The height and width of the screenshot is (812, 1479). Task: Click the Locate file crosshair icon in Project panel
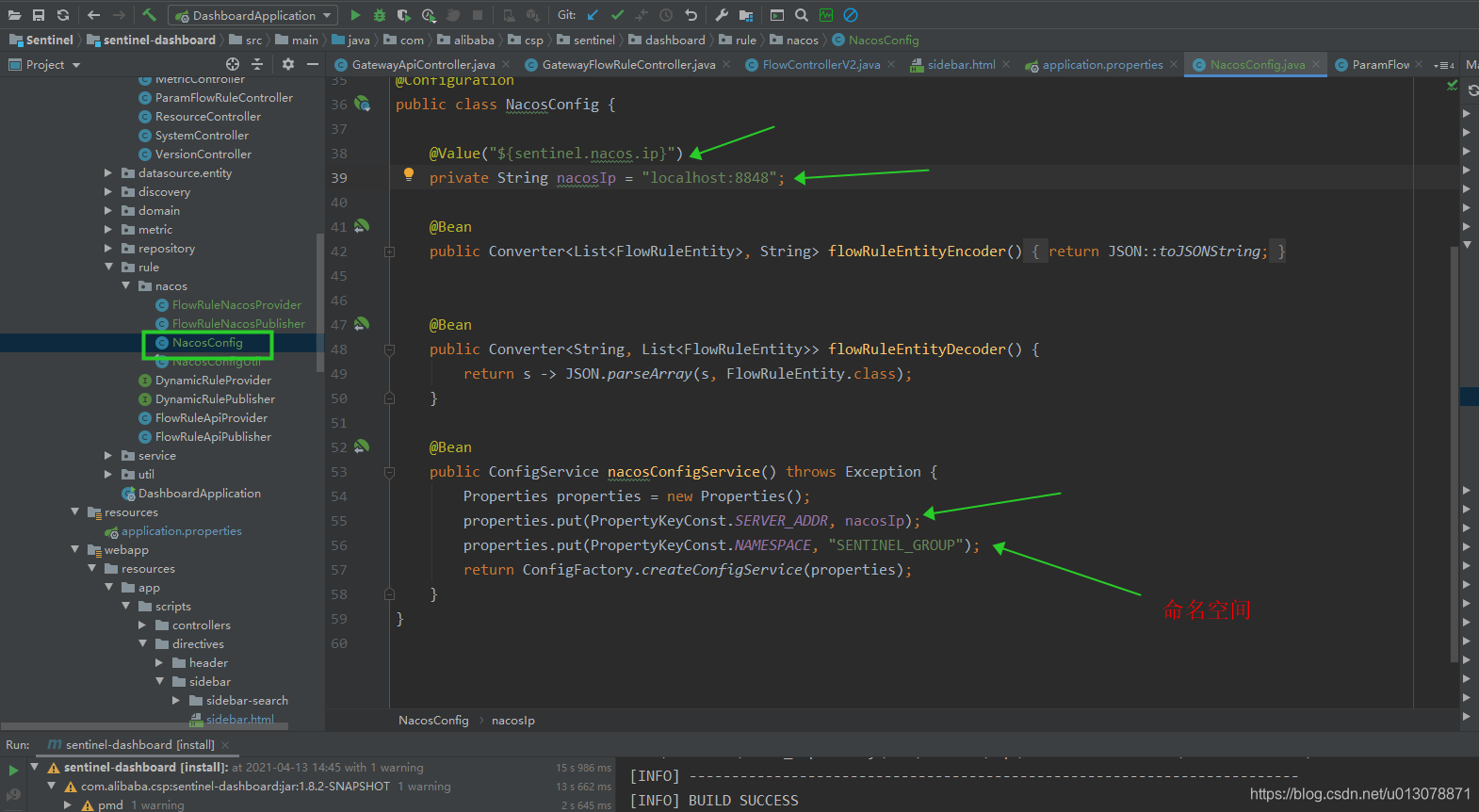click(233, 64)
